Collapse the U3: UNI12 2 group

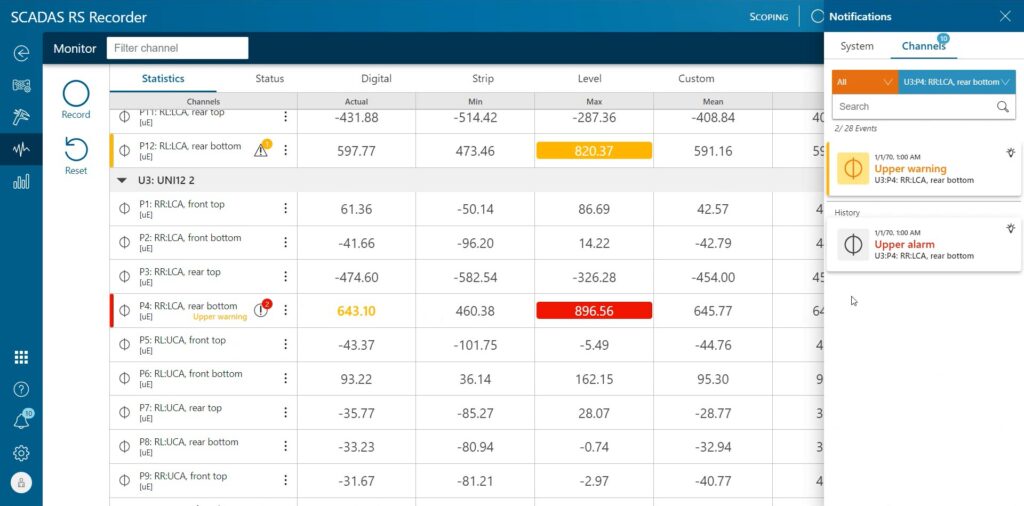pos(122,180)
